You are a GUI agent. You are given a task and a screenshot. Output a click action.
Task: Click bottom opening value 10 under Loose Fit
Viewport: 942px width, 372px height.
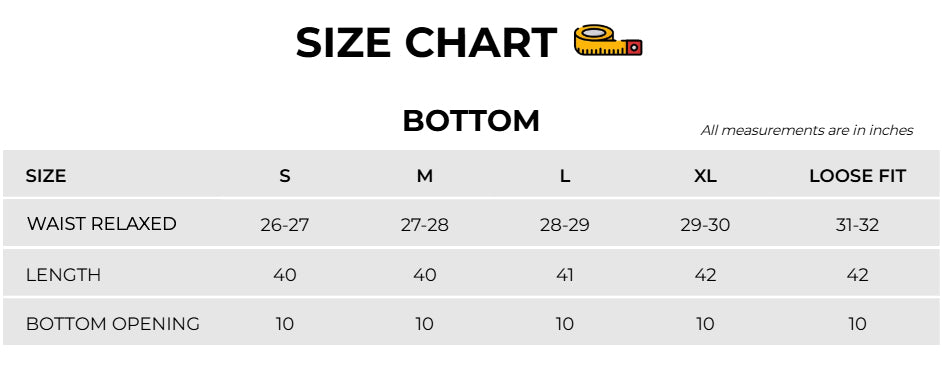[x=857, y=324]
